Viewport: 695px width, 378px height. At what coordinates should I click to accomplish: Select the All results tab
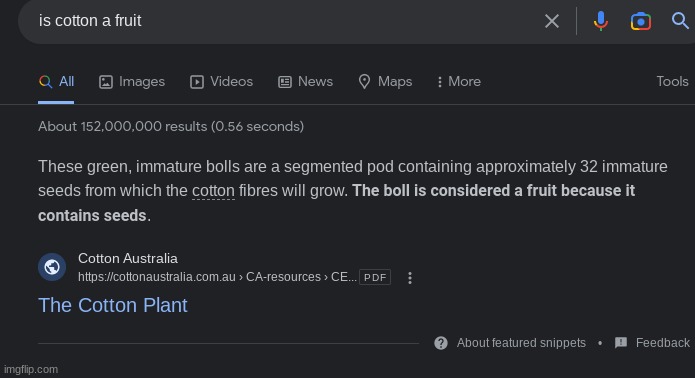[56, 82]
